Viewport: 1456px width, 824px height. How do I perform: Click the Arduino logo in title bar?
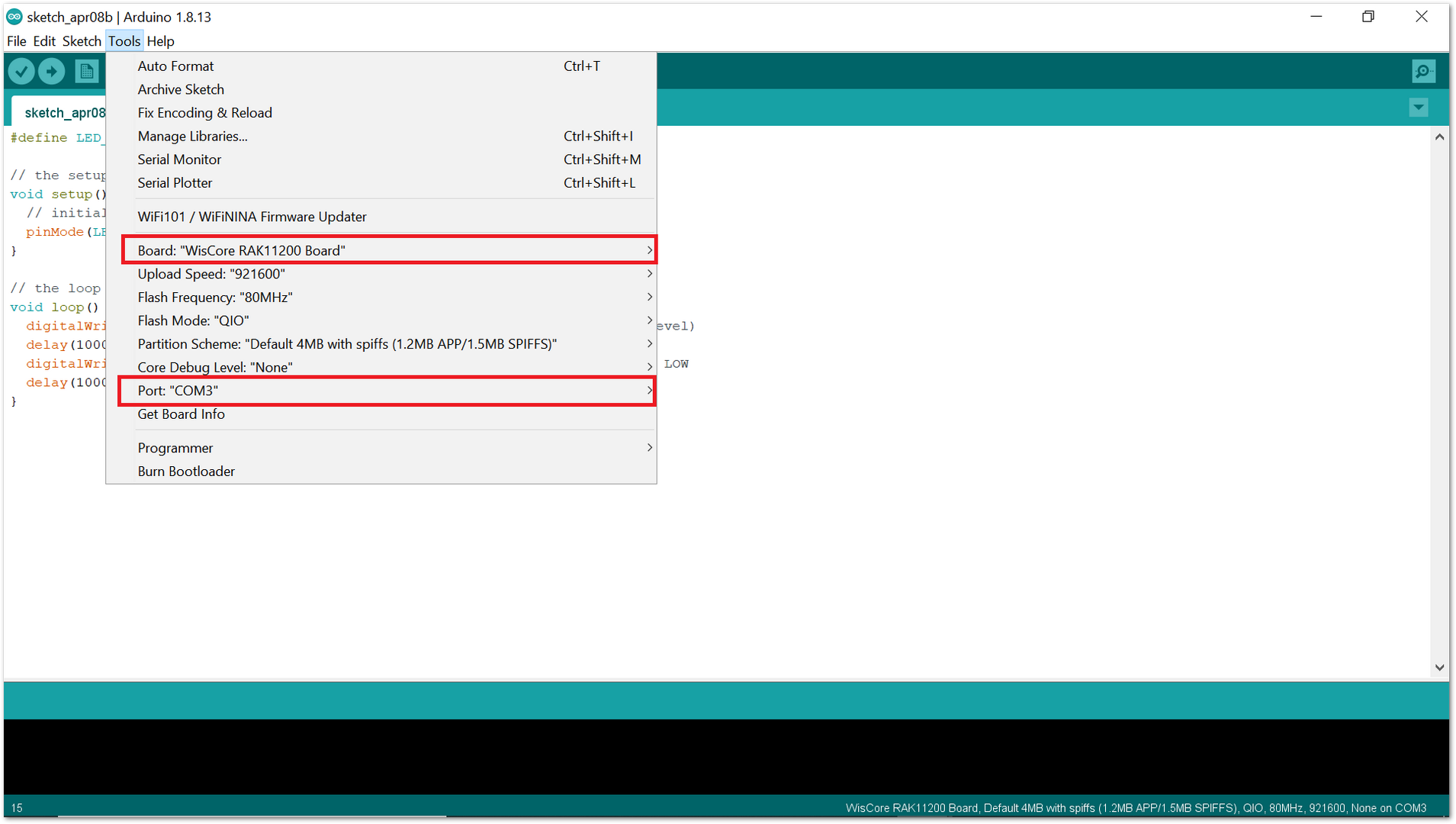(x=14, y=17)
